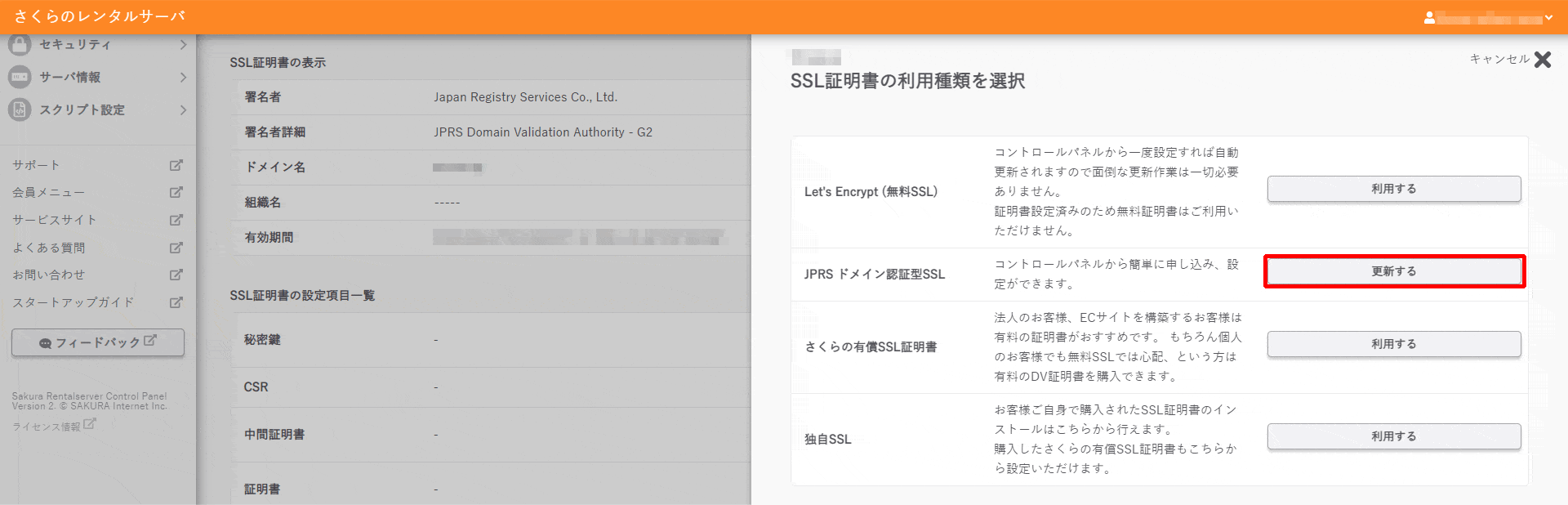Open the サービスサイト link

pyautogui.click(x=55, y=220)
